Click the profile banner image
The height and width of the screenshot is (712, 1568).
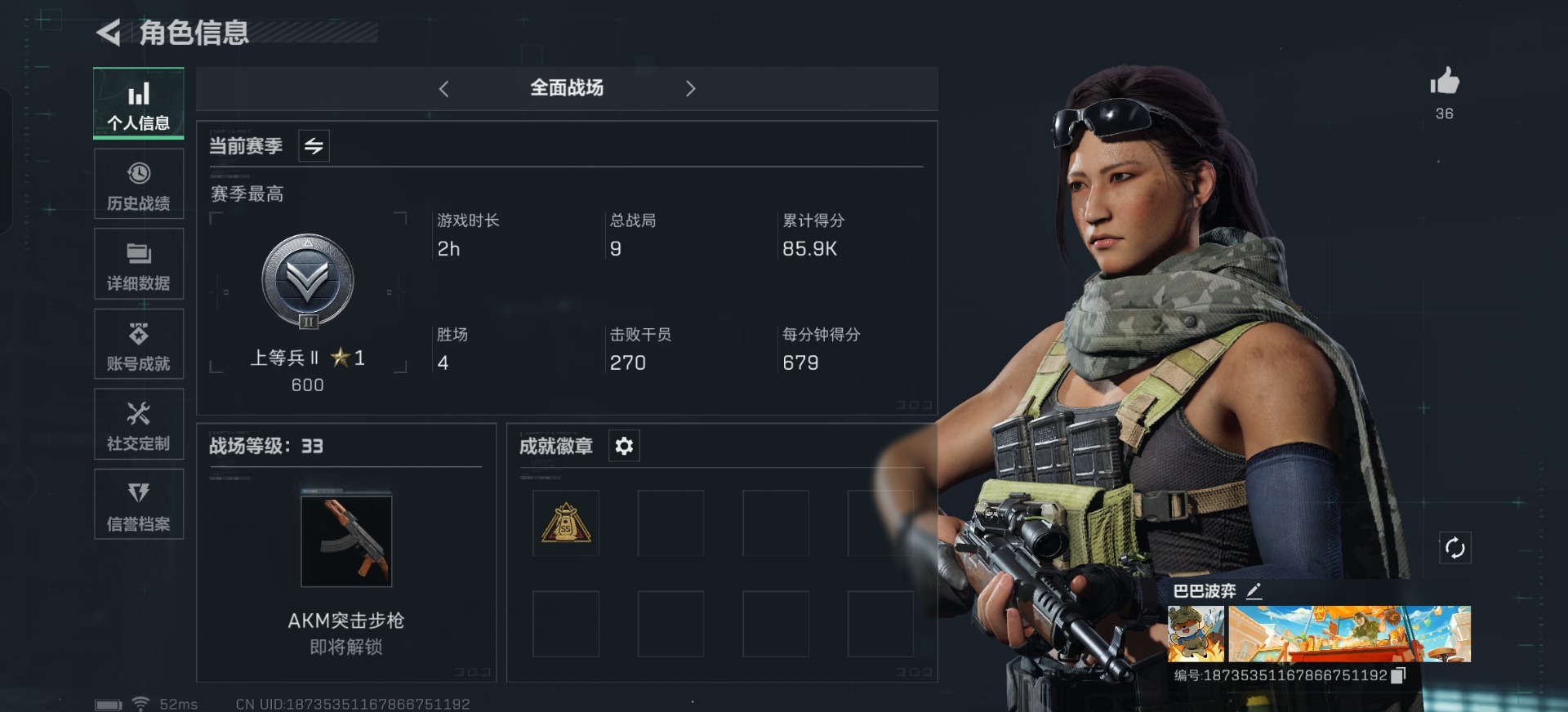[1349, 634]
